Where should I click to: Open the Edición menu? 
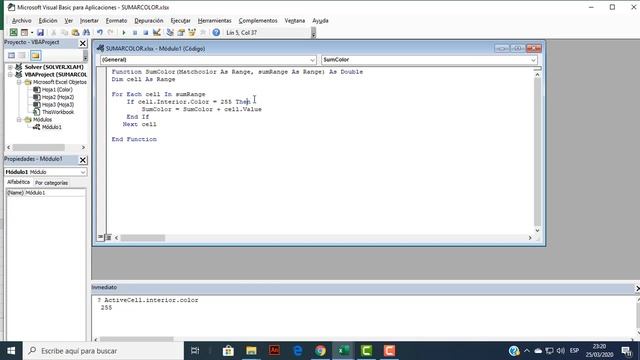click(48, 20)
